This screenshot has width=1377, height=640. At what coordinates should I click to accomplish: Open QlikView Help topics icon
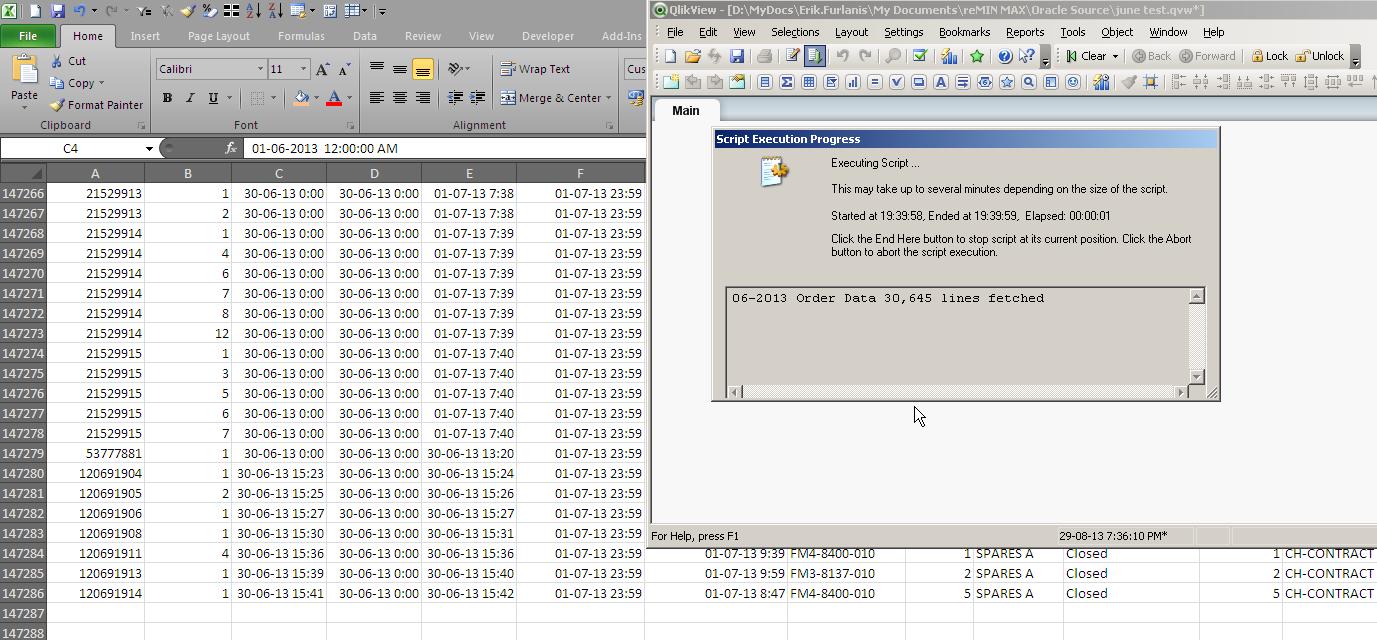[1005, 56]
